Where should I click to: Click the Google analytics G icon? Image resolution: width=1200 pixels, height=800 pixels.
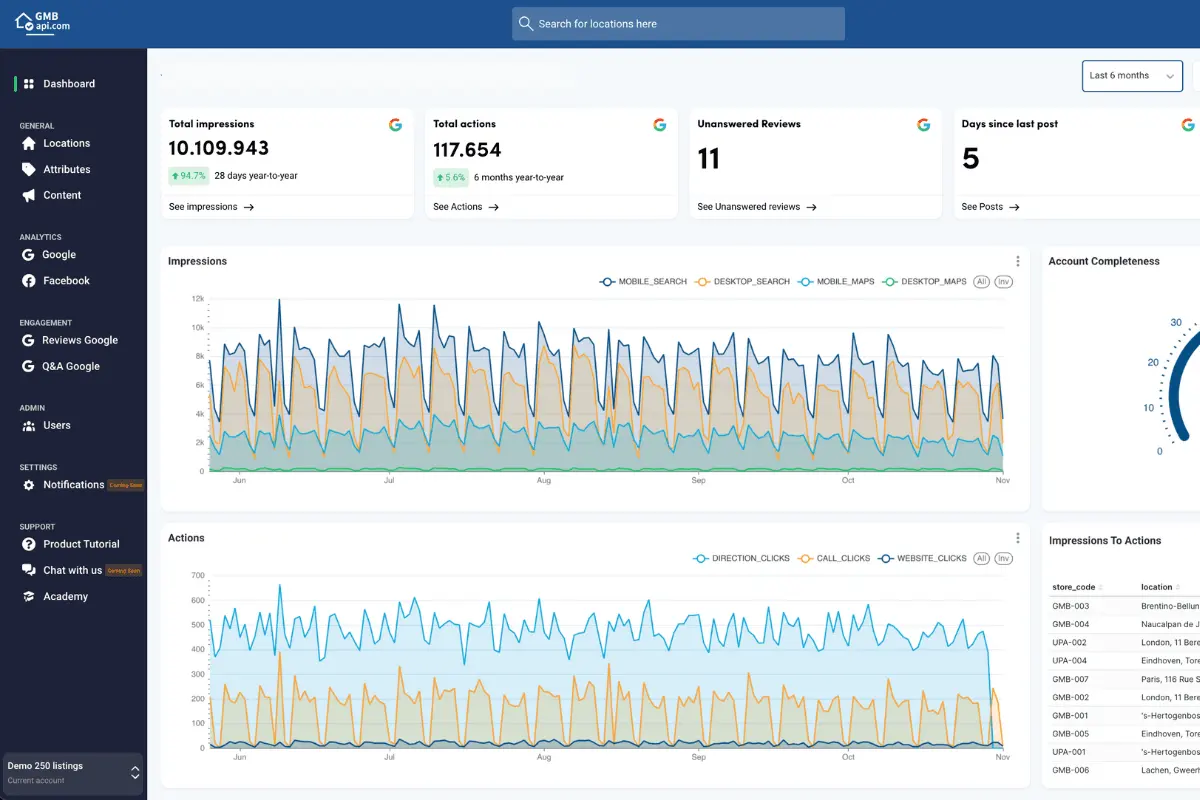coord(28,255)
